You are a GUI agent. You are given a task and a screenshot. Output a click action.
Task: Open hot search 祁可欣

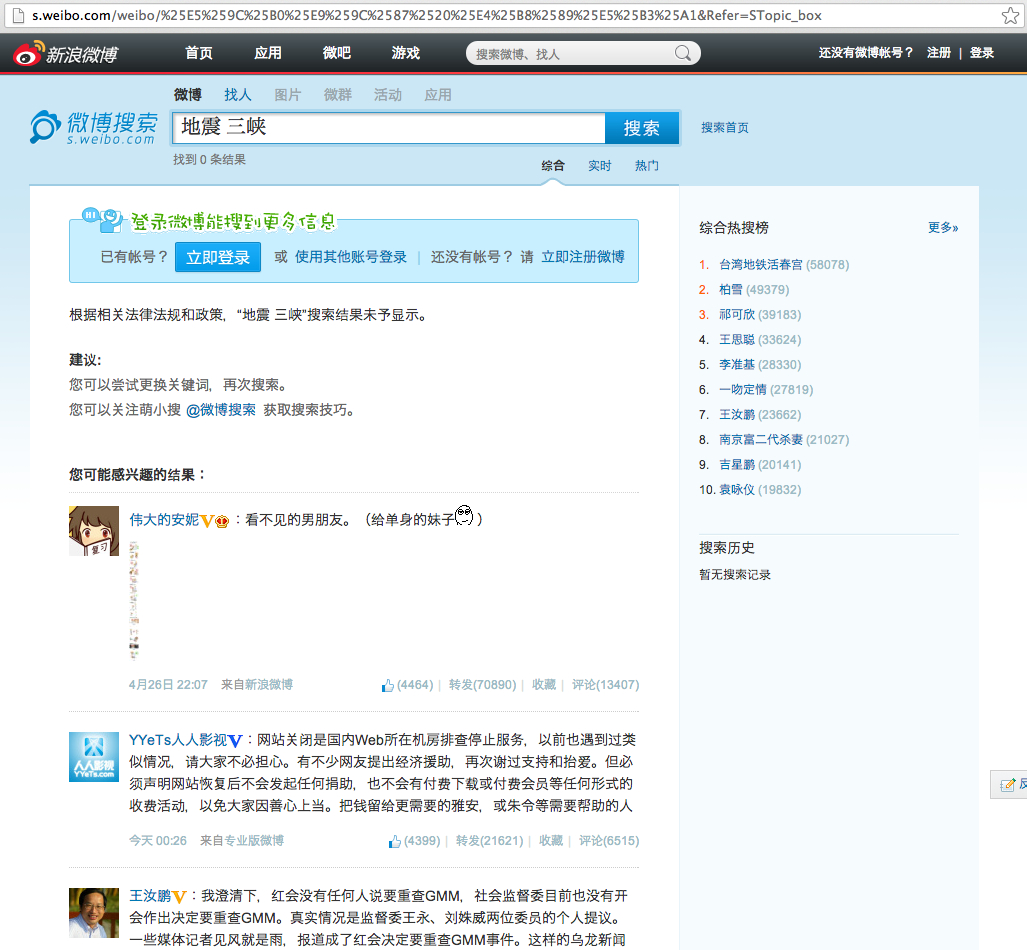(737, 314)
